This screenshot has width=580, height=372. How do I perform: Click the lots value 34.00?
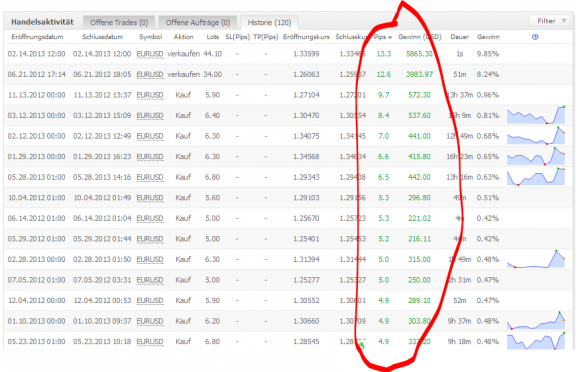[x=212, y=74]
